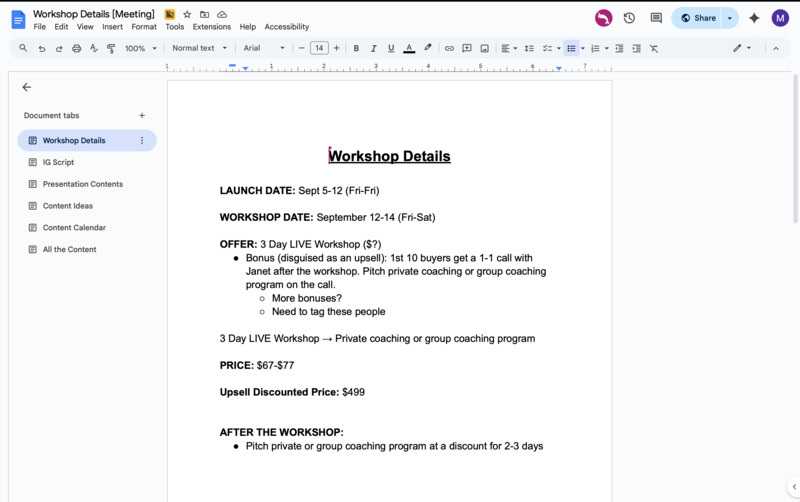Add a new document tab

pos(142,115)
